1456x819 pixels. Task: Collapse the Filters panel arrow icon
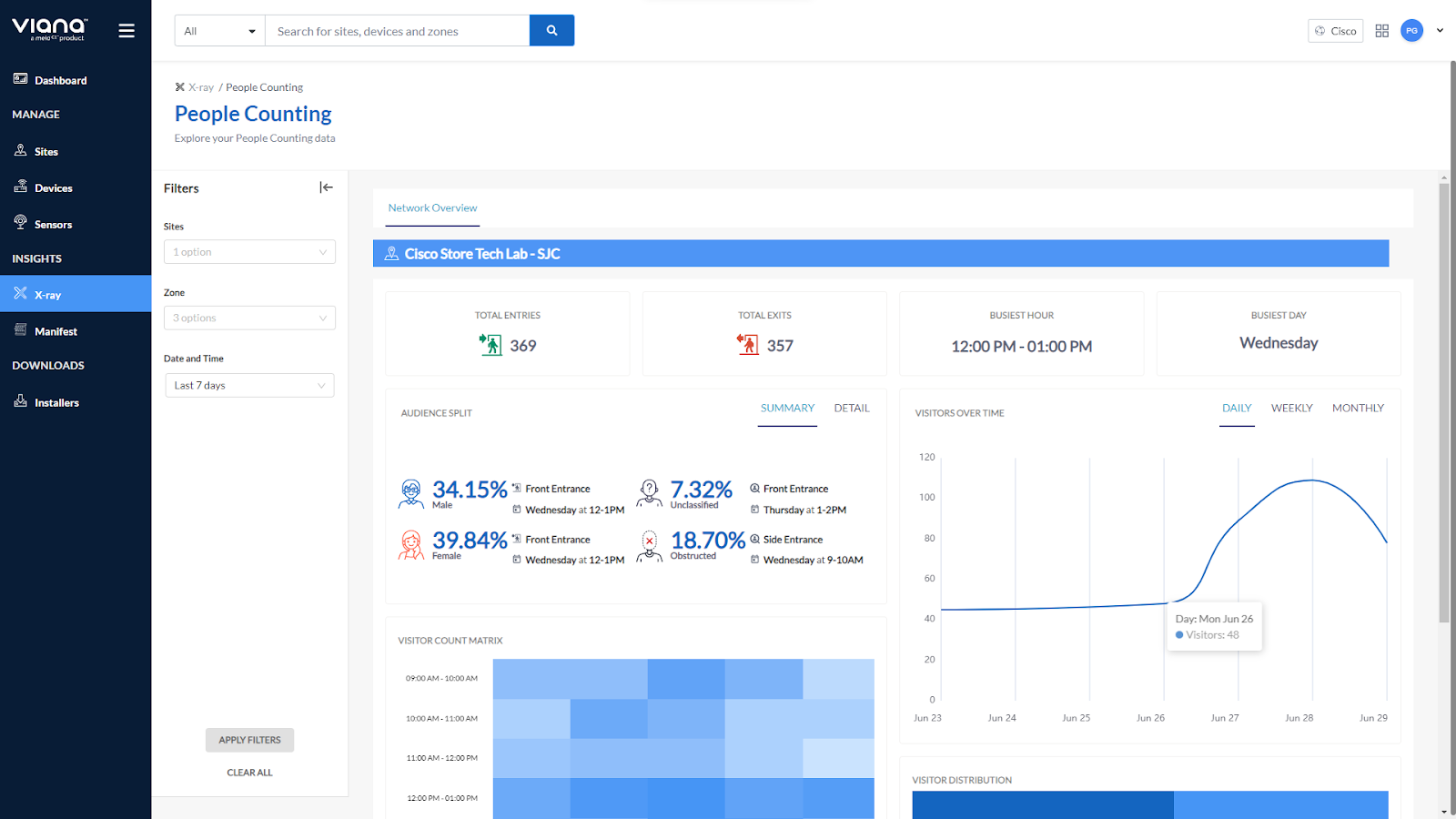(x=326, y=187)
